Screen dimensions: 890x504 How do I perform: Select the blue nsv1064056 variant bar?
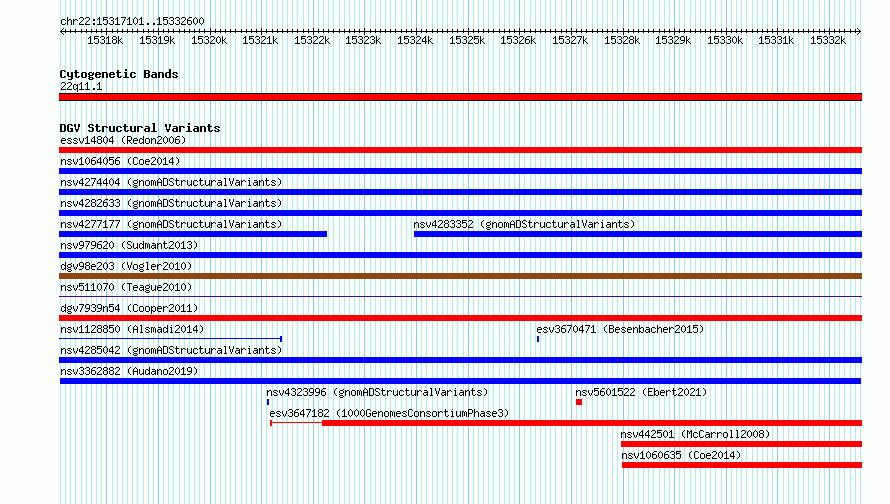[x=460, y=171]
